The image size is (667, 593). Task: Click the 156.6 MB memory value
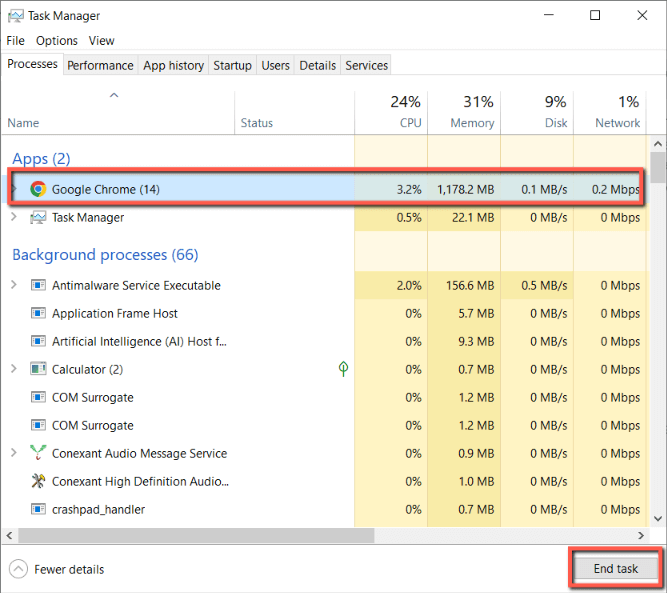470,285
